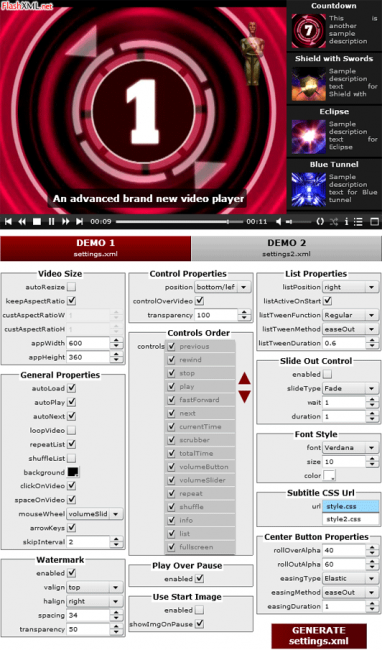Toggle the playlist list icon

(x=358, y=222)
